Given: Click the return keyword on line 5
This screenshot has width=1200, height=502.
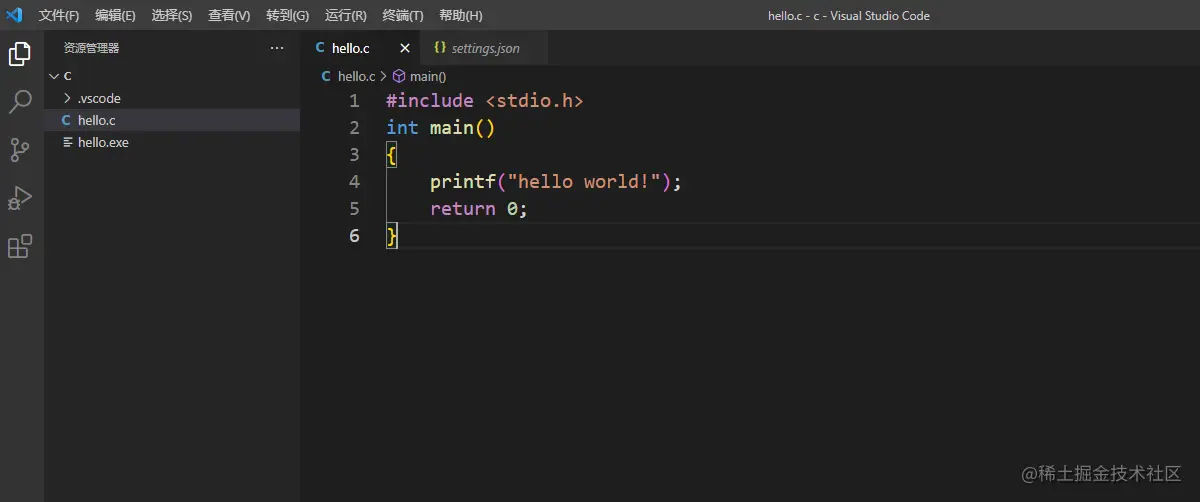Looking at the screenshot, I should 463,209.
